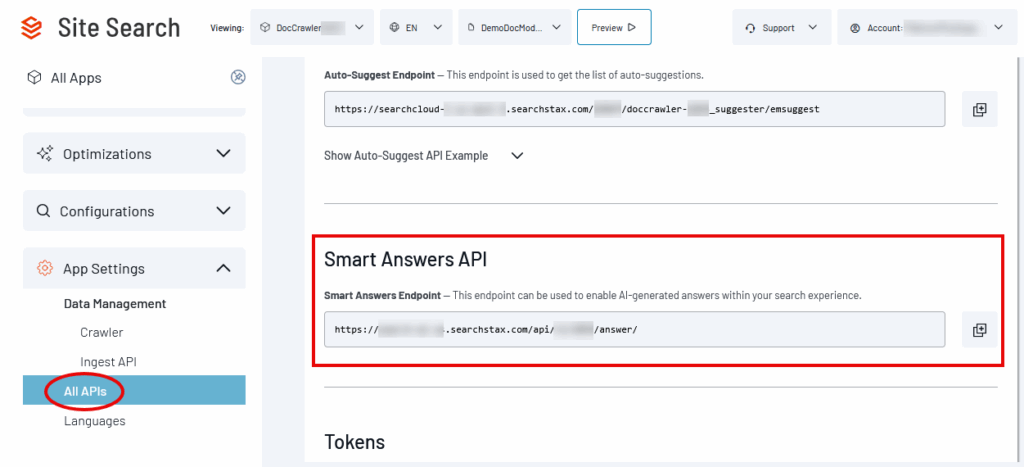1024x467 pixels.
Task: Go to Ingest API page
Action: (x=108, y=362)
